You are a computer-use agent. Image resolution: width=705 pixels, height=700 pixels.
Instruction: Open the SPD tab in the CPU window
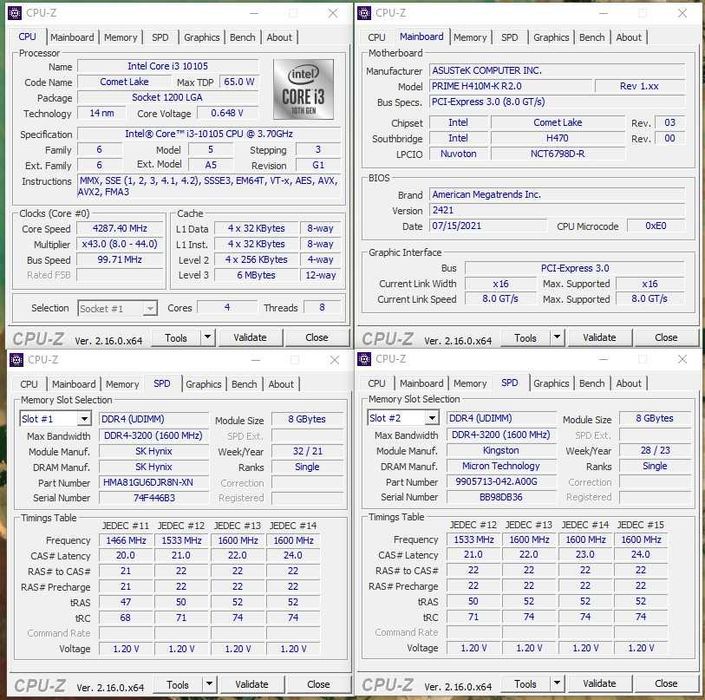(160, 37)
